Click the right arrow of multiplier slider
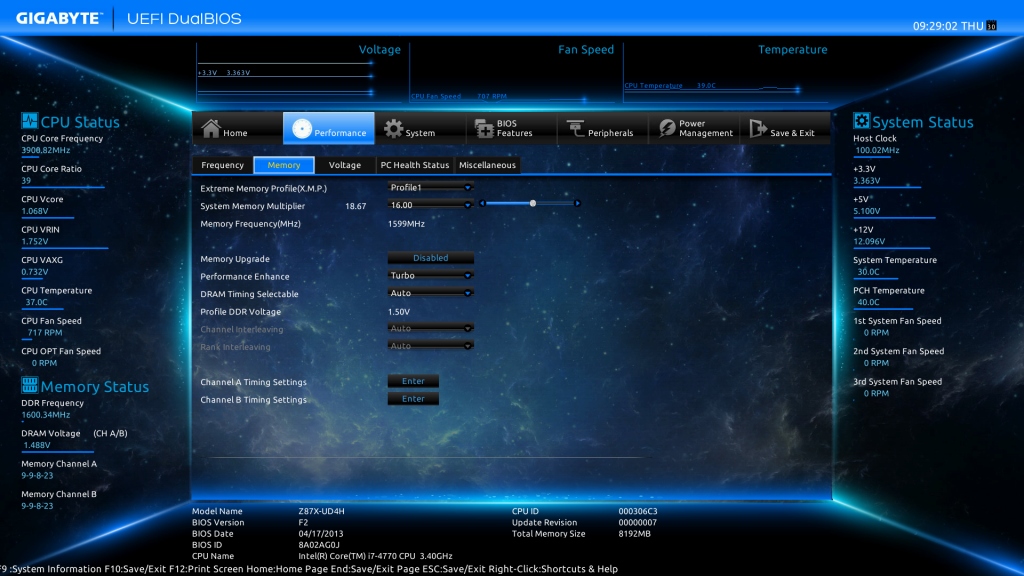The height and width of the screenshot is (576, 1024). point(577,203)
